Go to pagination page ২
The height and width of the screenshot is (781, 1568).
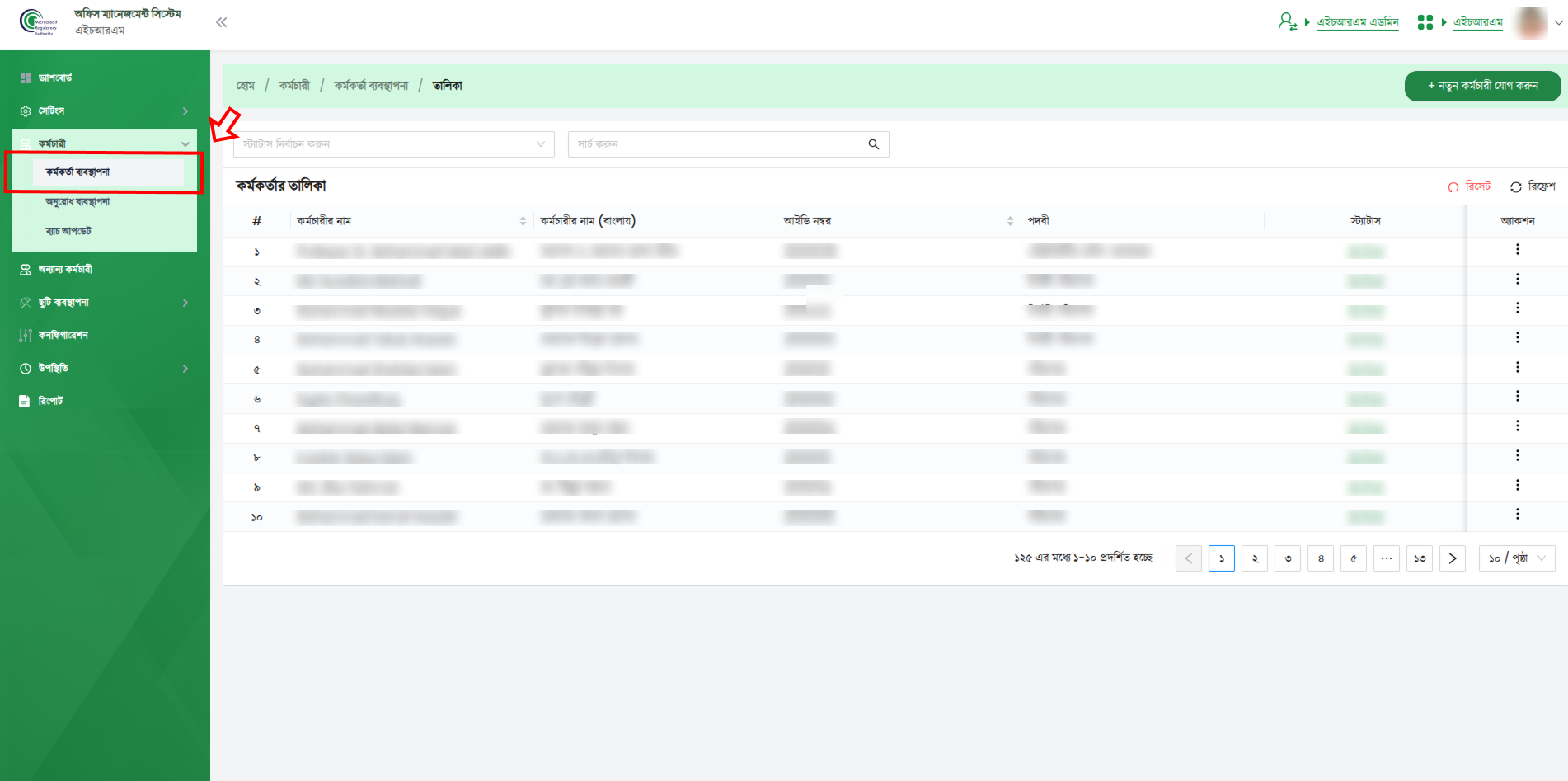click(1254, 558)
